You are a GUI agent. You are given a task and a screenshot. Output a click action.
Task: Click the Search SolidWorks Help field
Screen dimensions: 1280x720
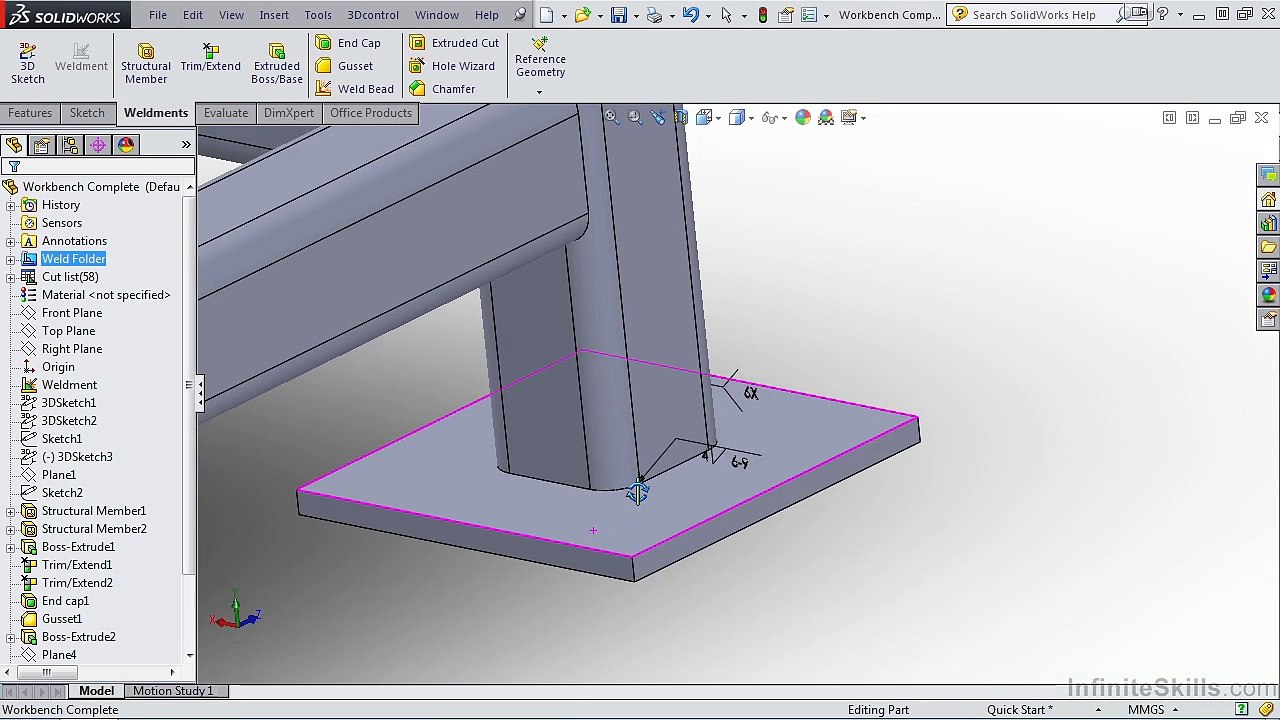pos(1034,15)
